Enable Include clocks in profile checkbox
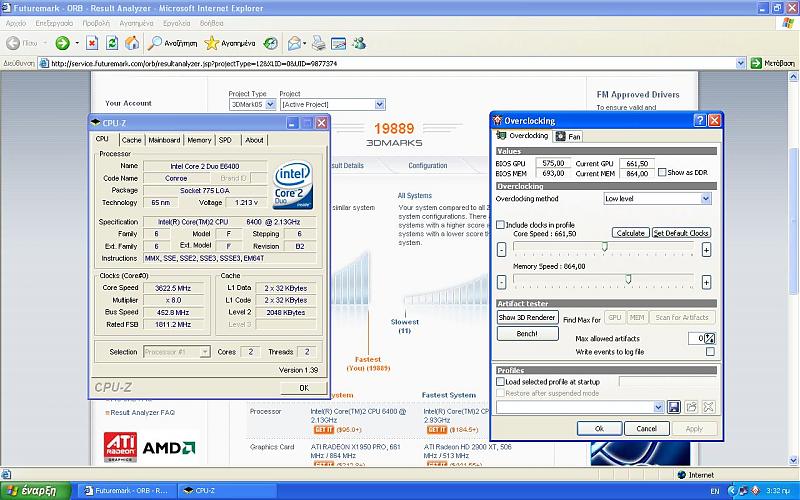Viewport: 800px width, 500px height. coord(501,224)
